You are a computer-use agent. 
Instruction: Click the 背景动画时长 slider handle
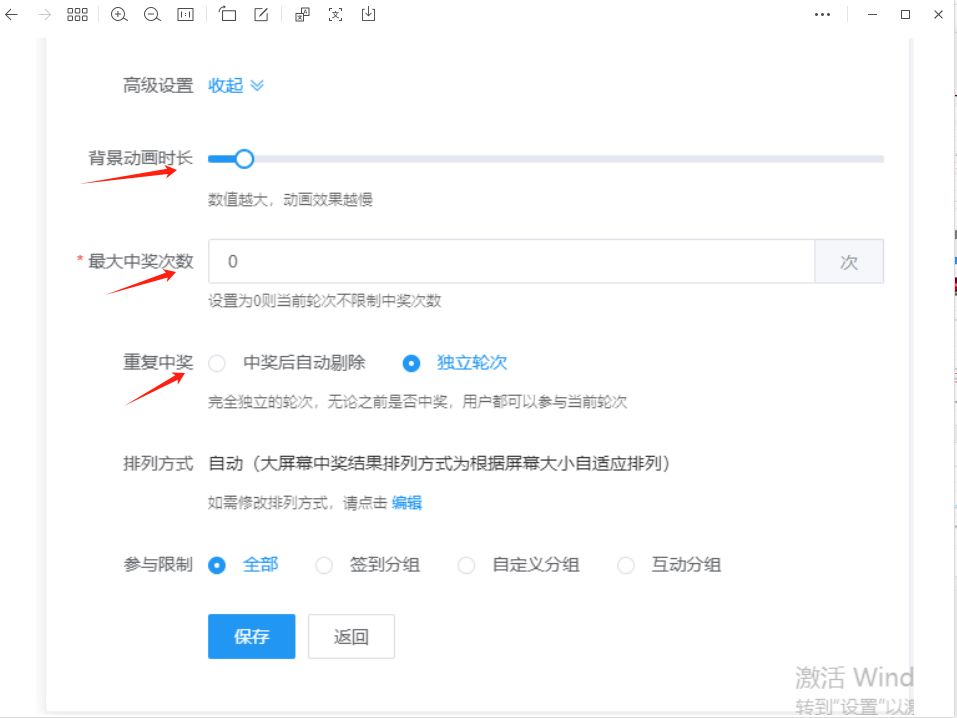244,159
